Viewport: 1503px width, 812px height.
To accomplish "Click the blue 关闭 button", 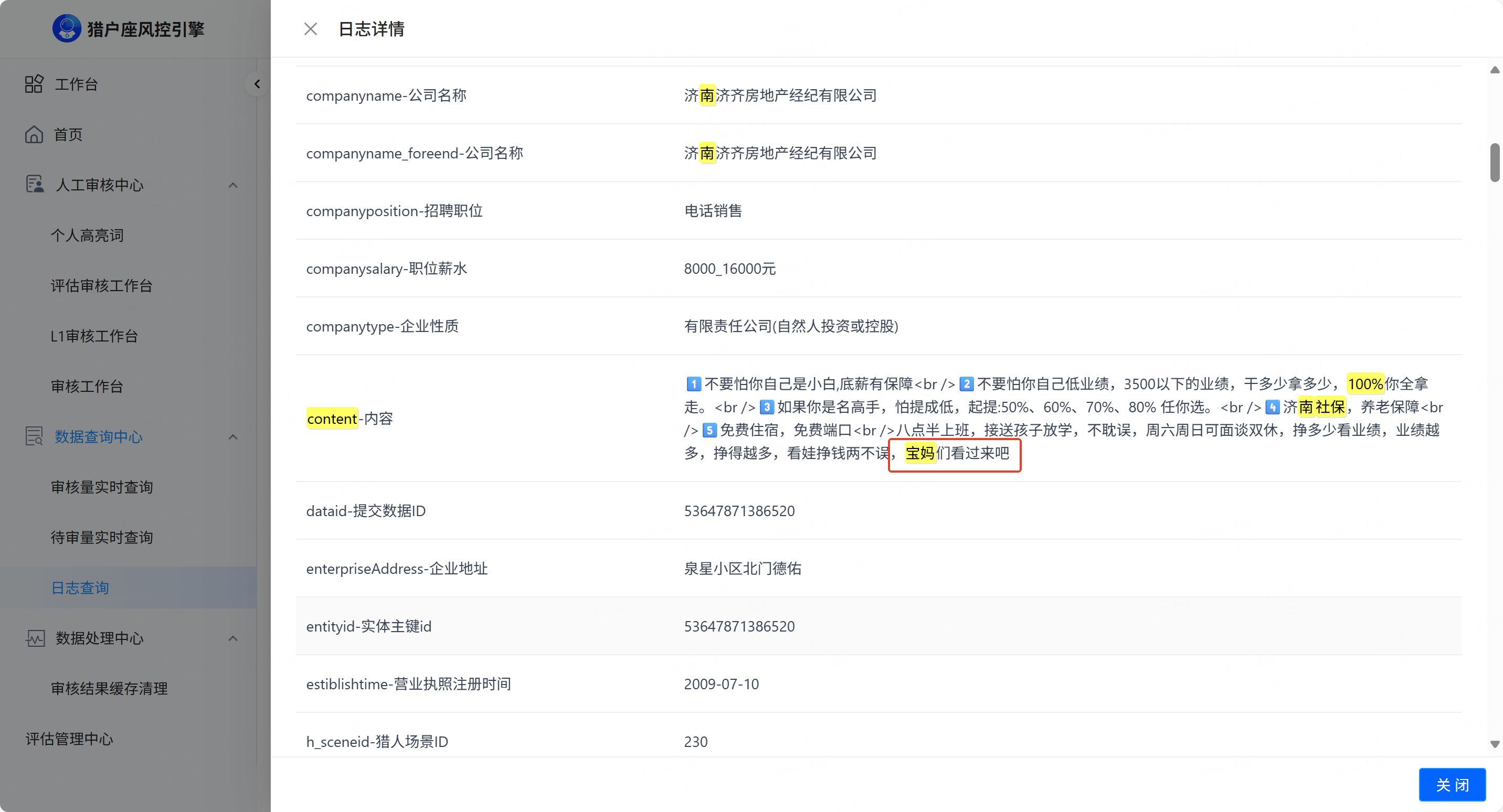I will (x=1452, y=785).
